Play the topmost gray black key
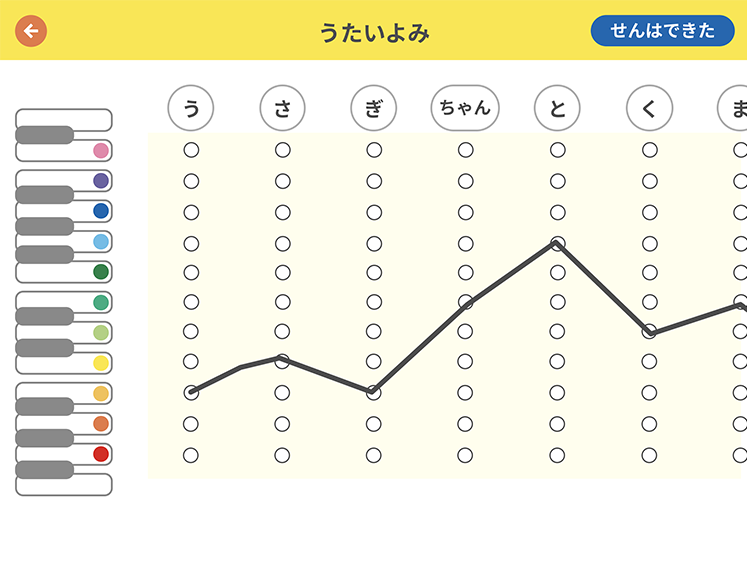This screenshot has height=563, width=747. (x=45, y=135)
